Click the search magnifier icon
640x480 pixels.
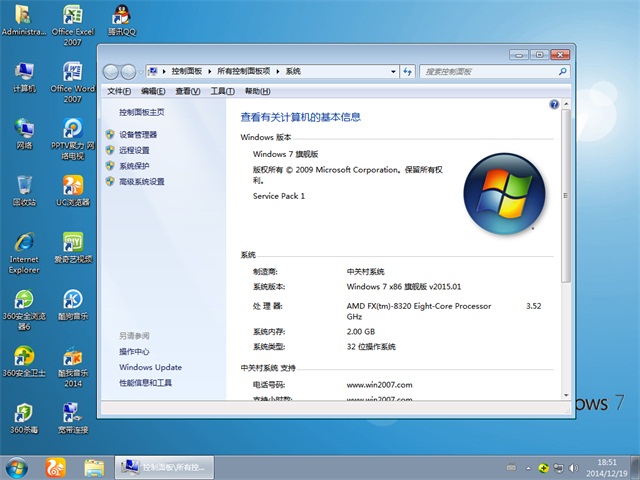[x=562, y=71]
